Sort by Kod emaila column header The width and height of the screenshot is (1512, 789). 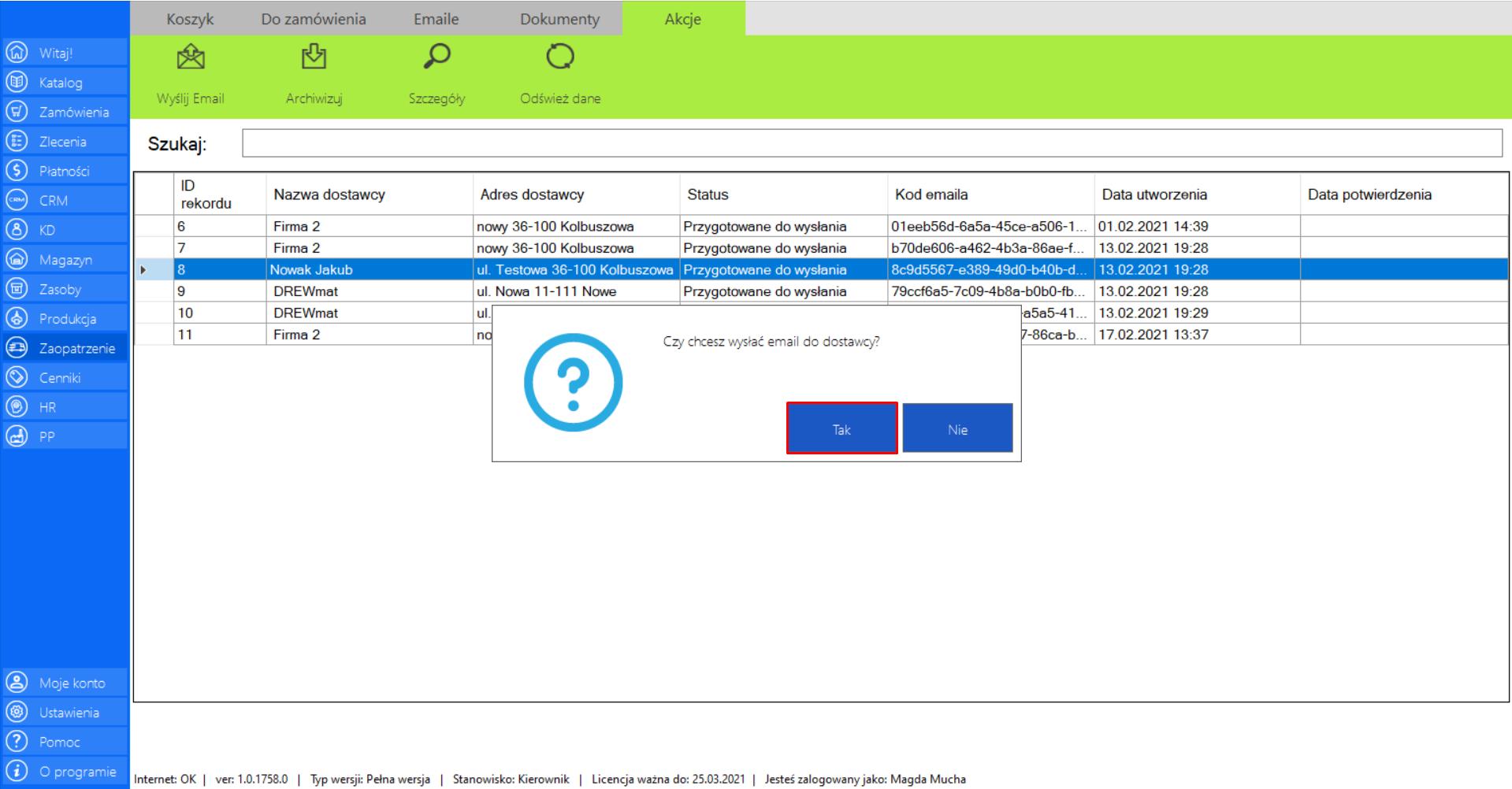(x=990, y=194)
